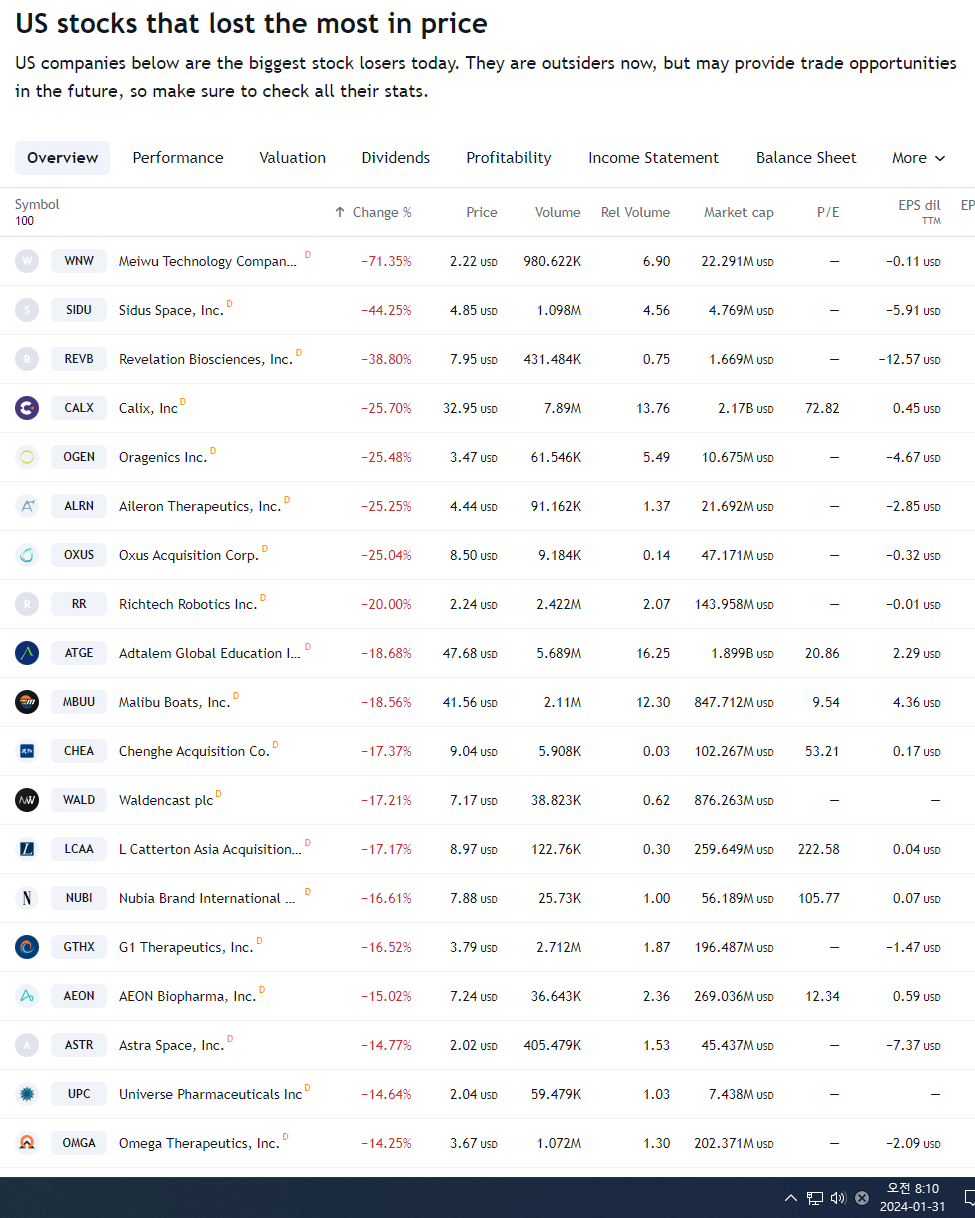Click the 32.95 USD price cell
This screenshot has height=1218, width=975.
(470, 408)
